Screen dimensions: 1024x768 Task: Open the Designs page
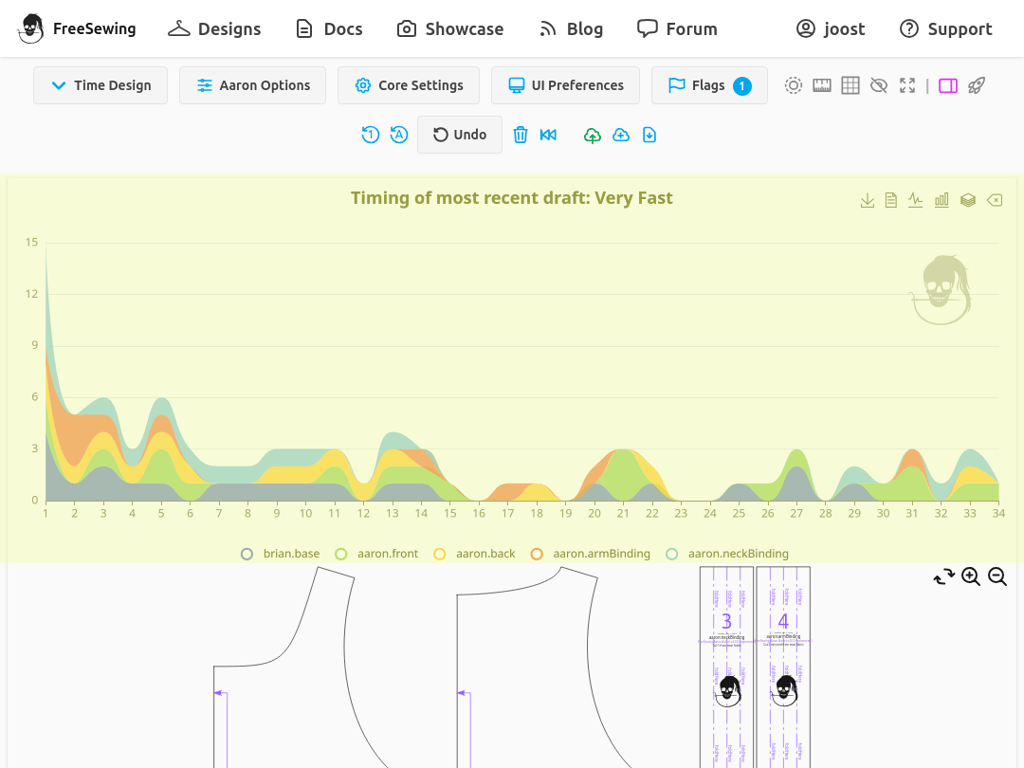[214, 29]
